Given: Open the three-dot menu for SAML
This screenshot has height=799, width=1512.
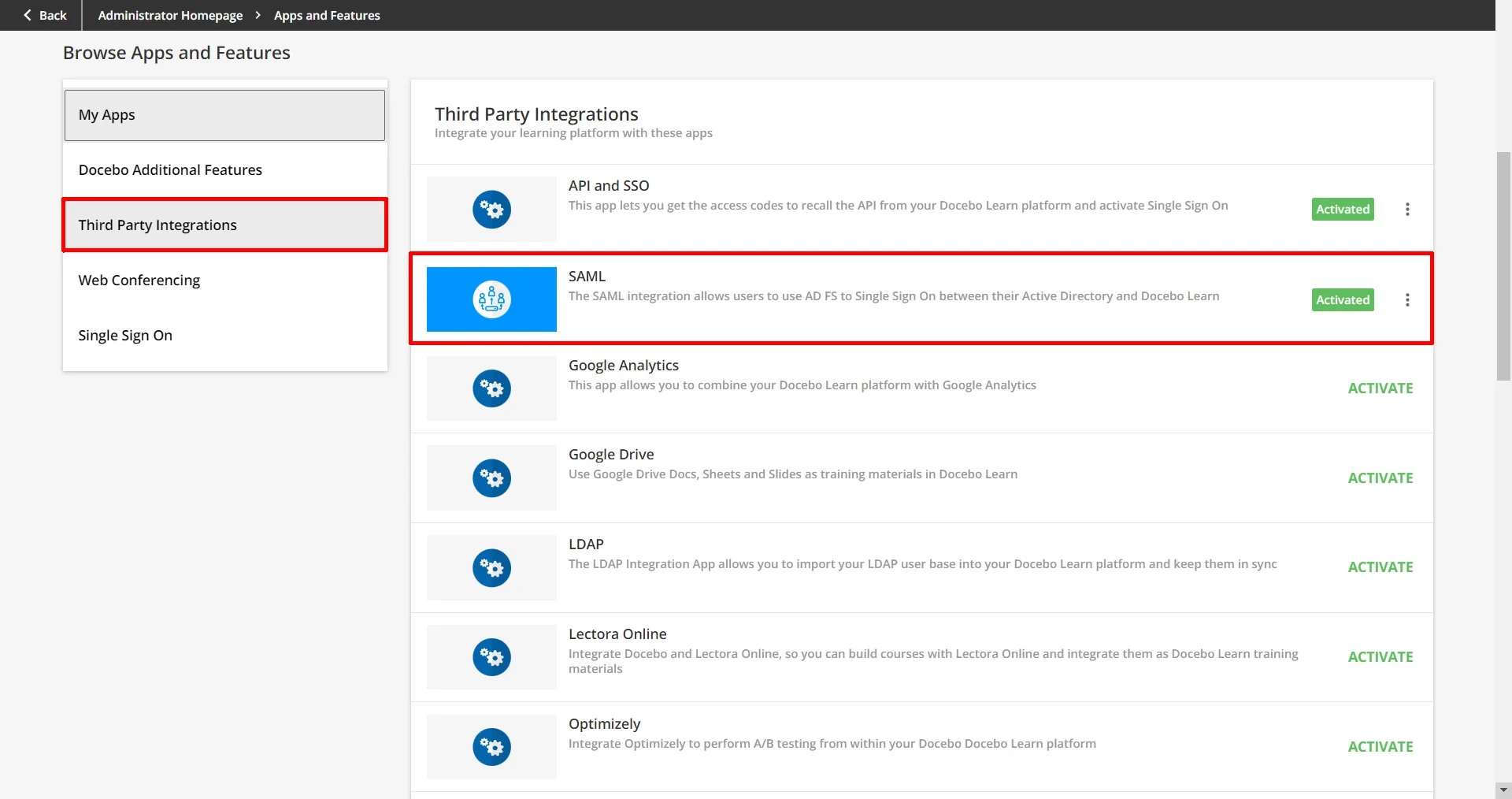Looking at the screenshot, I should [x=1407, y=299].
